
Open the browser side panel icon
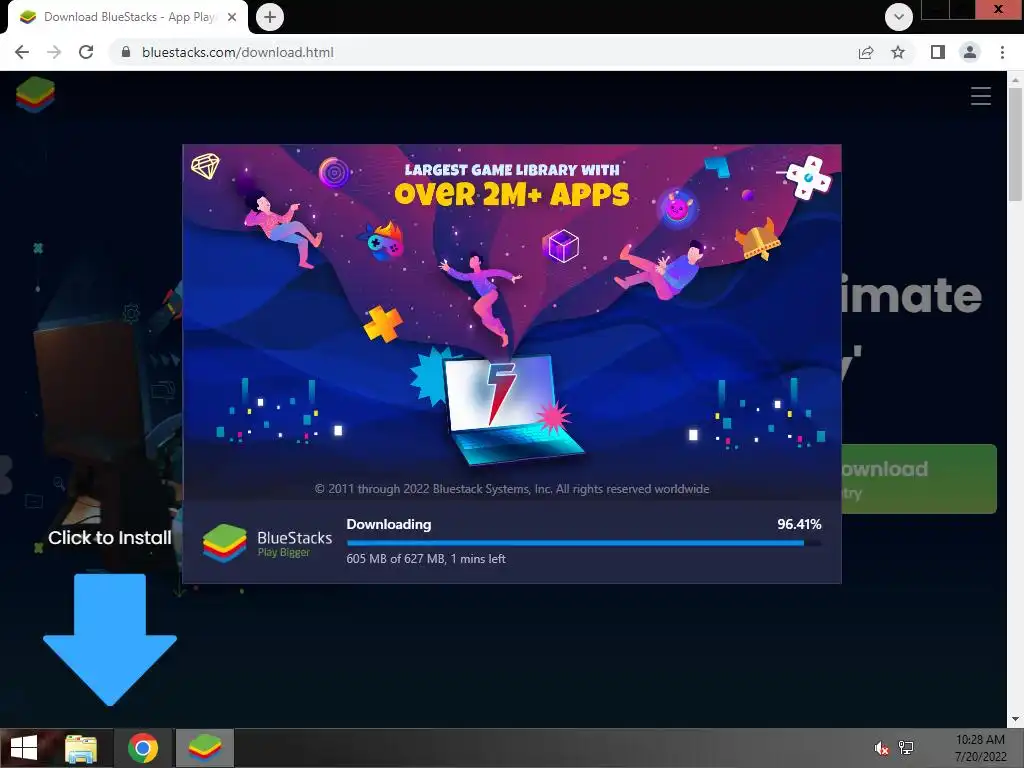tap(938, 52)
